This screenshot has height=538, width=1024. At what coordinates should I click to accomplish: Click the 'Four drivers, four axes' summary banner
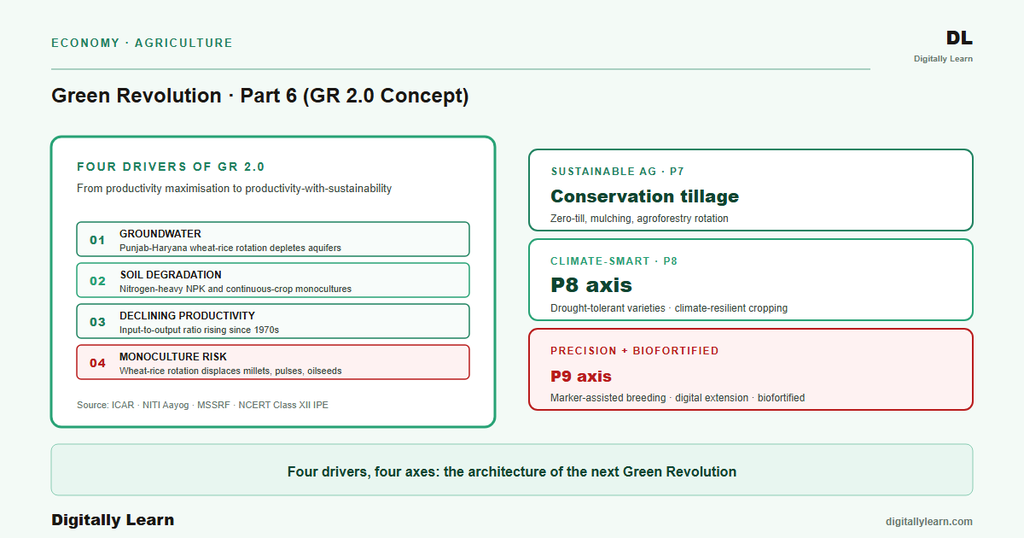point(512,470)
